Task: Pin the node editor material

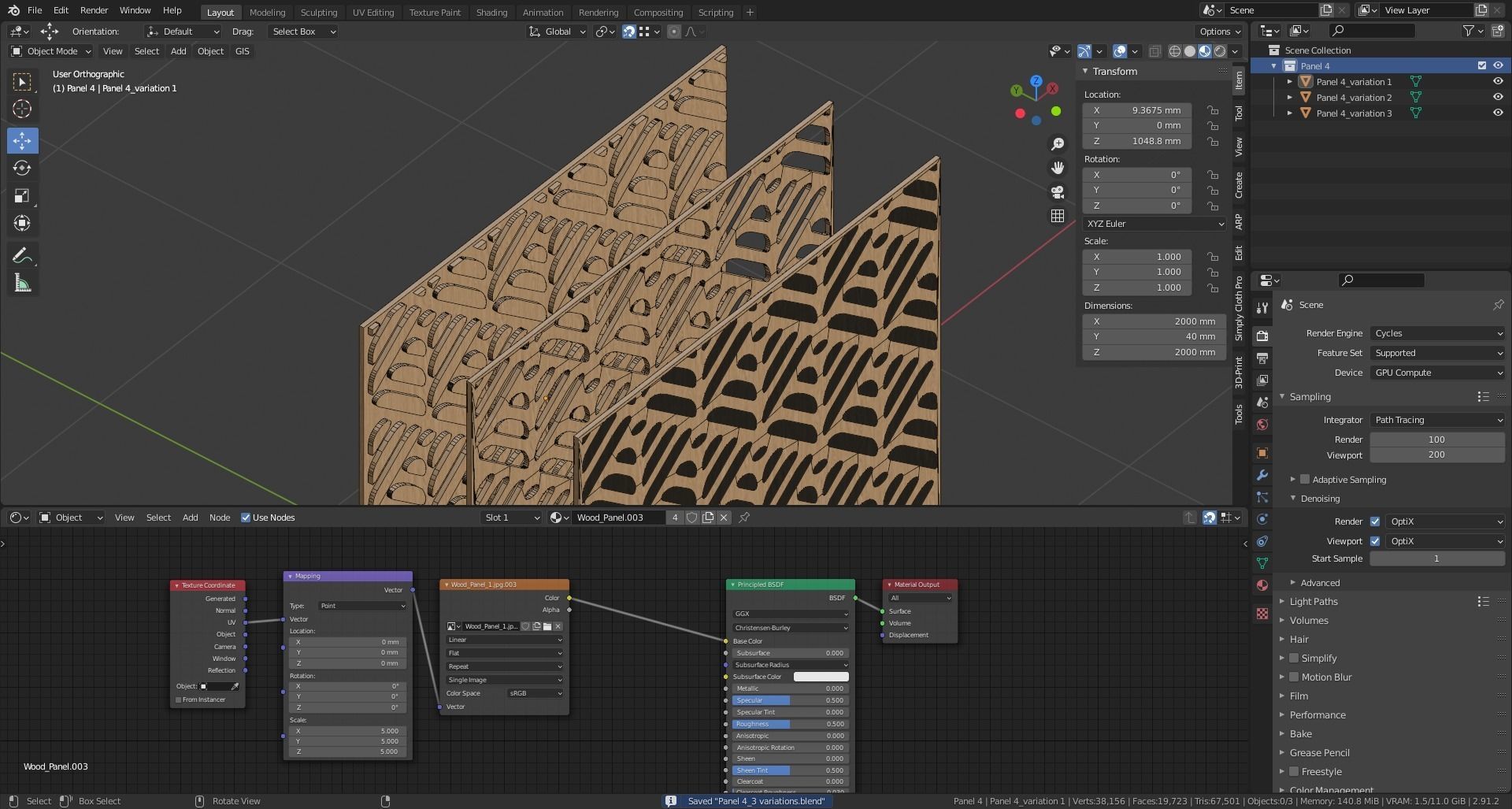Action: point(744,518)
